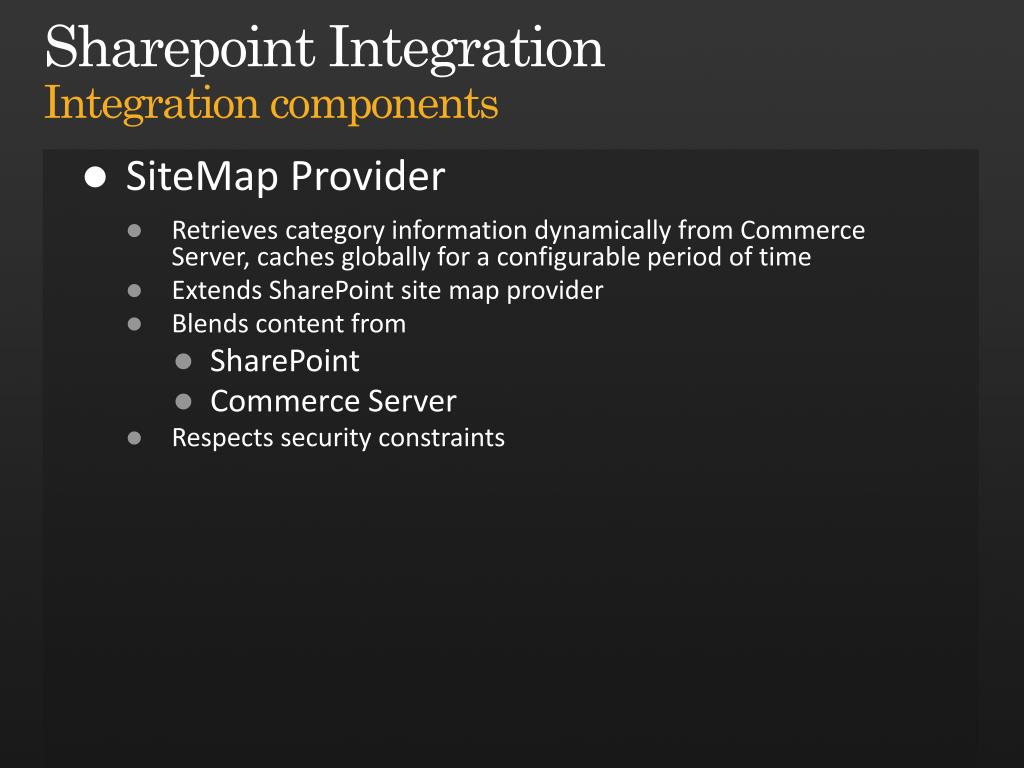Click the bullet next to Extends SharePoint
The image size is (1024, 768).
tap(135, 291)
